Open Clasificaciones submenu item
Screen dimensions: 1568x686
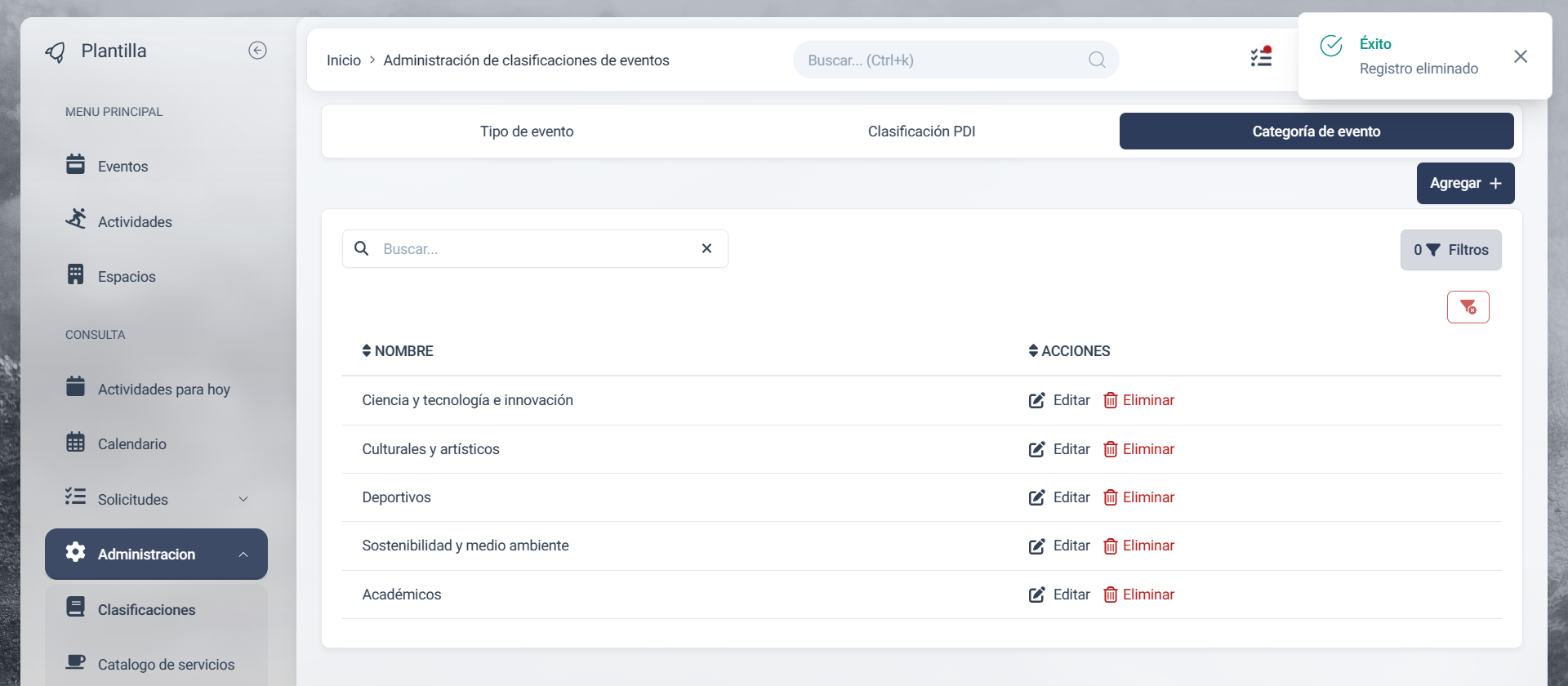click(x=156, y=609)
